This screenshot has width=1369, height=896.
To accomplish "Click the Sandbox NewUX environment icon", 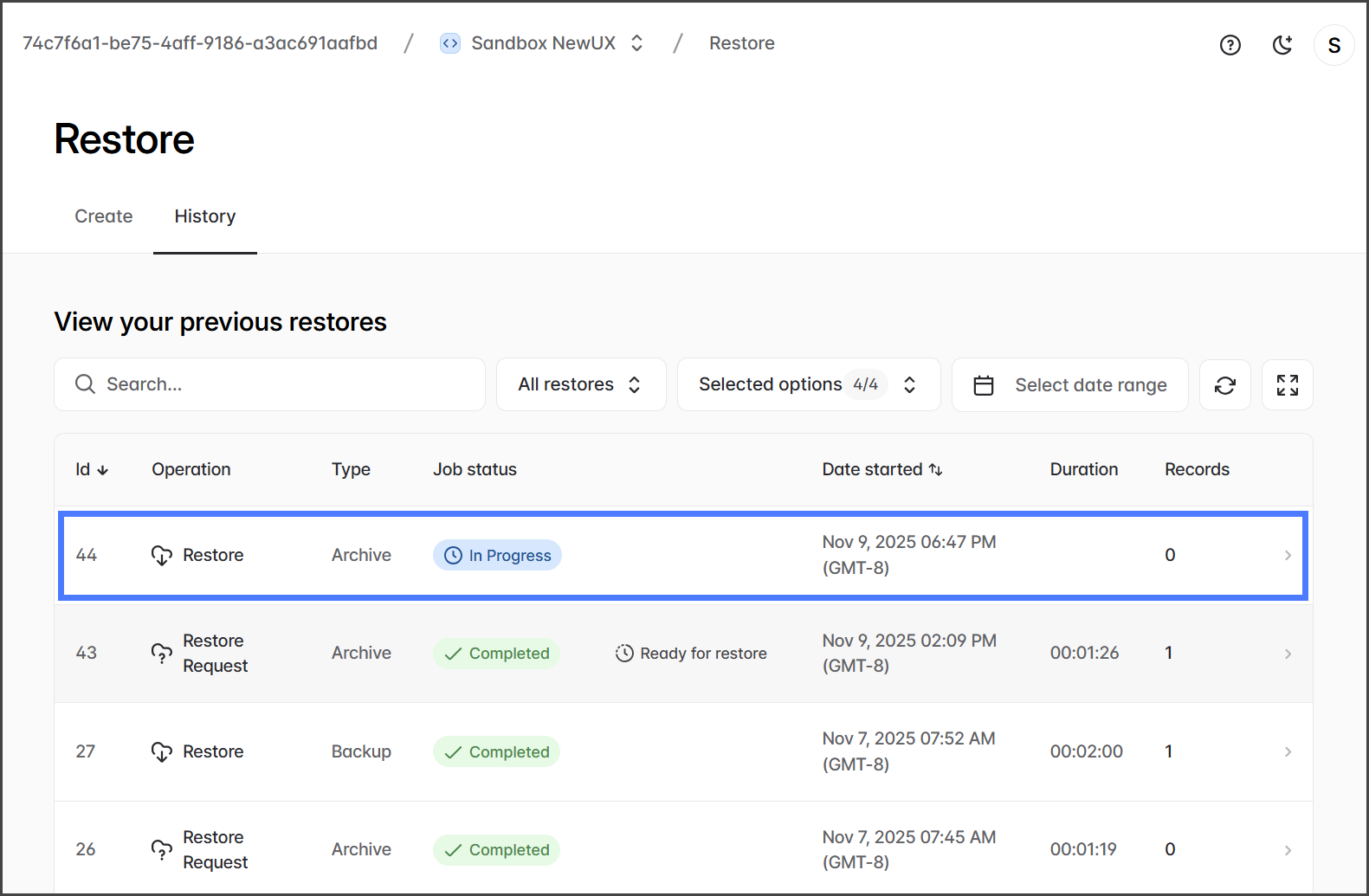I will [x=450, y=43].
